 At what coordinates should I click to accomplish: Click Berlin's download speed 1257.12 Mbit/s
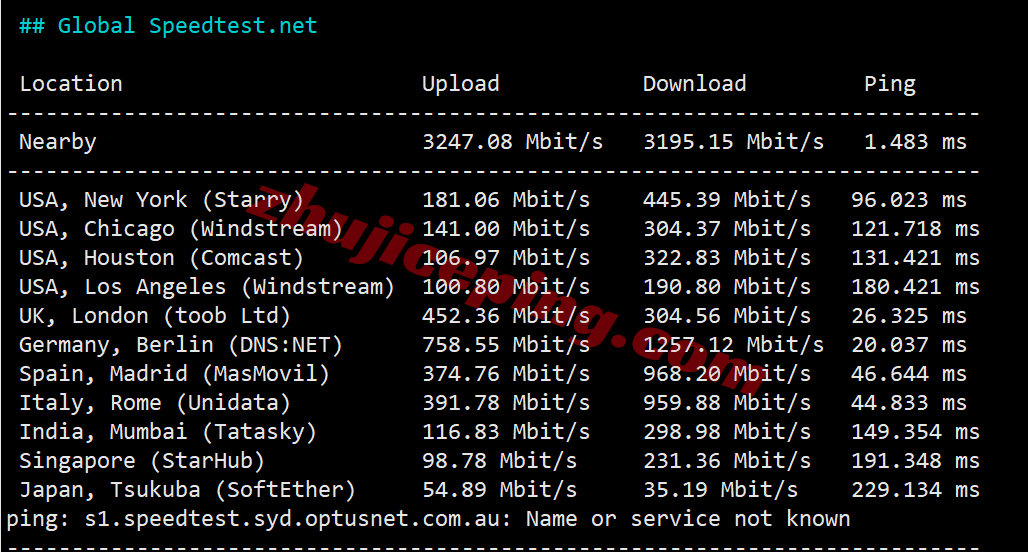click(x=733, y=345)
